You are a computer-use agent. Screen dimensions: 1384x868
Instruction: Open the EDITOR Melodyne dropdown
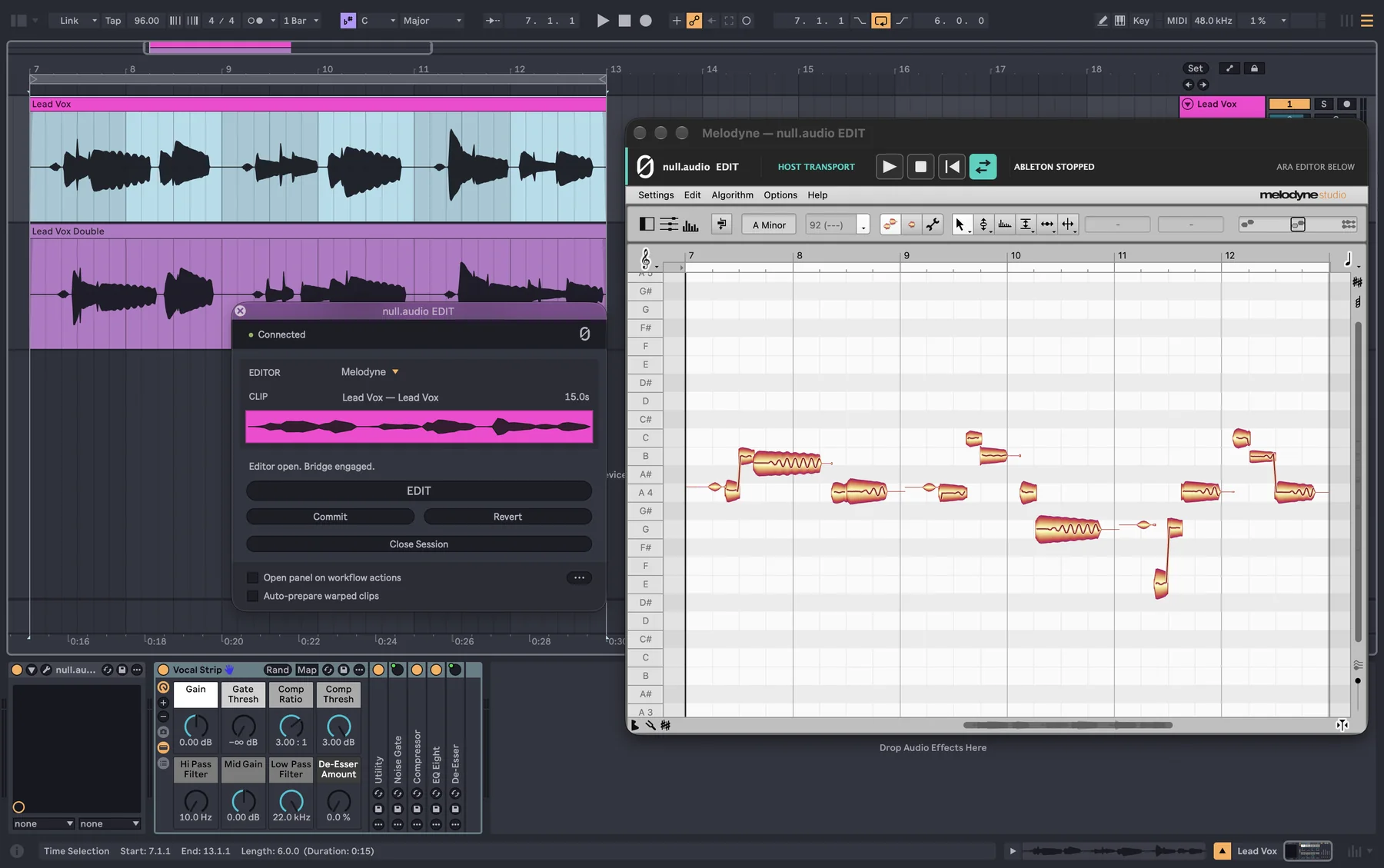pos(370,372)
